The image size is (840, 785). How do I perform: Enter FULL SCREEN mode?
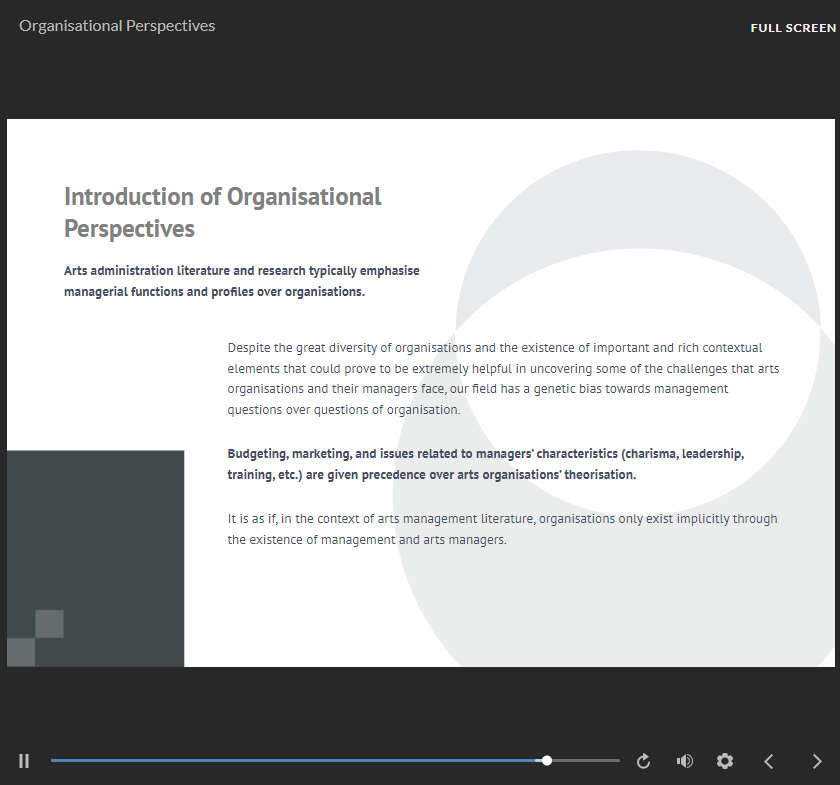(793, 28)
